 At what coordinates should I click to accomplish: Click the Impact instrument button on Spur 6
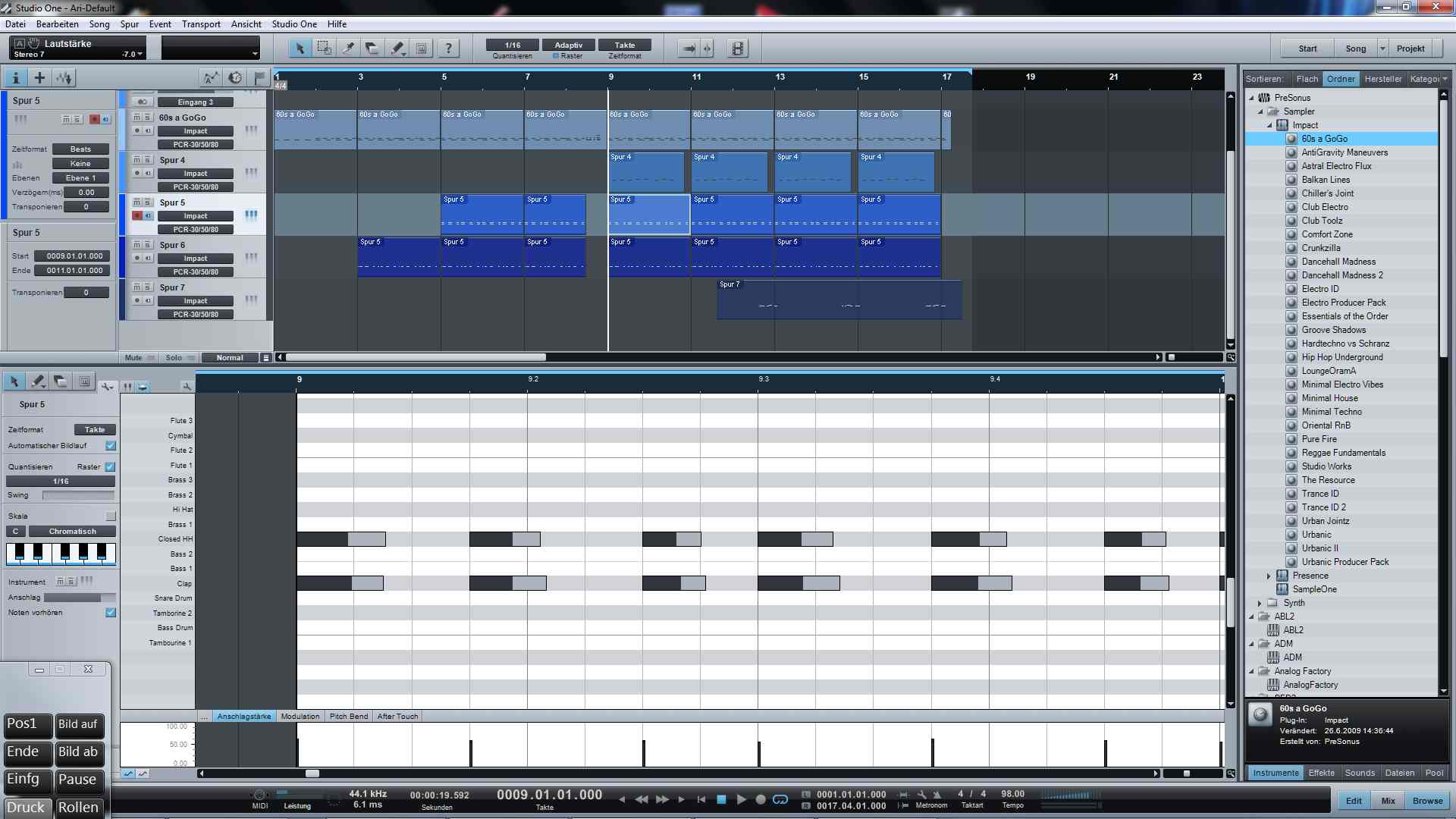click(x=195, y=259)
